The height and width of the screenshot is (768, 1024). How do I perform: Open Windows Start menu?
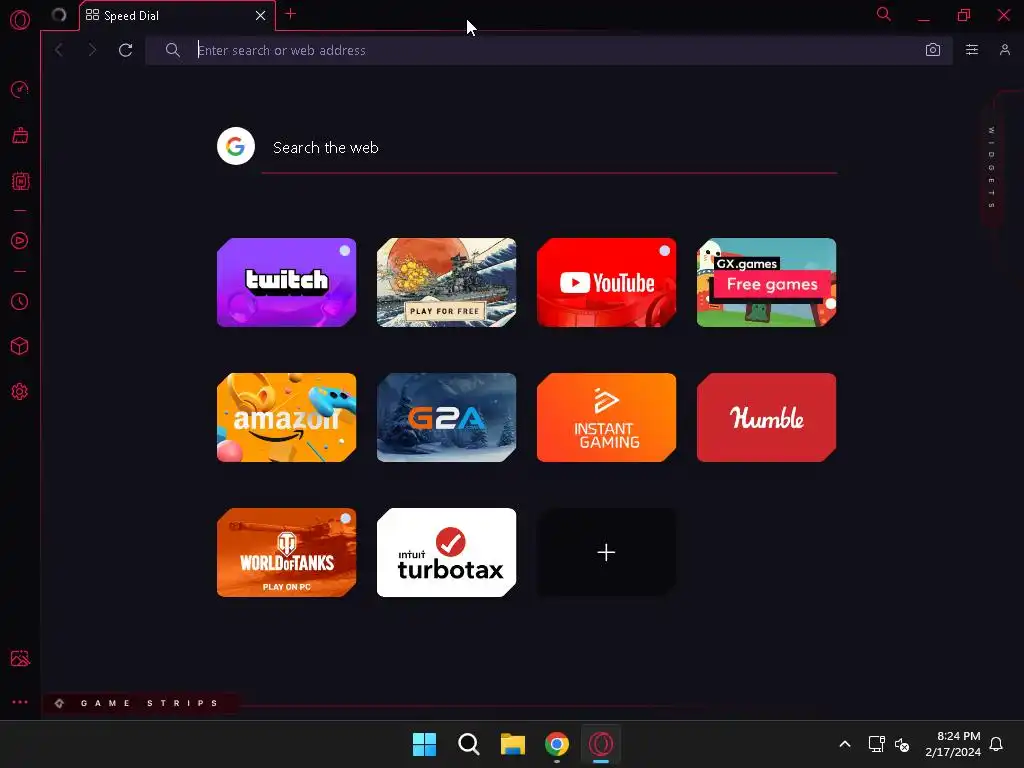pyautogui.click(x=424, y=744)
